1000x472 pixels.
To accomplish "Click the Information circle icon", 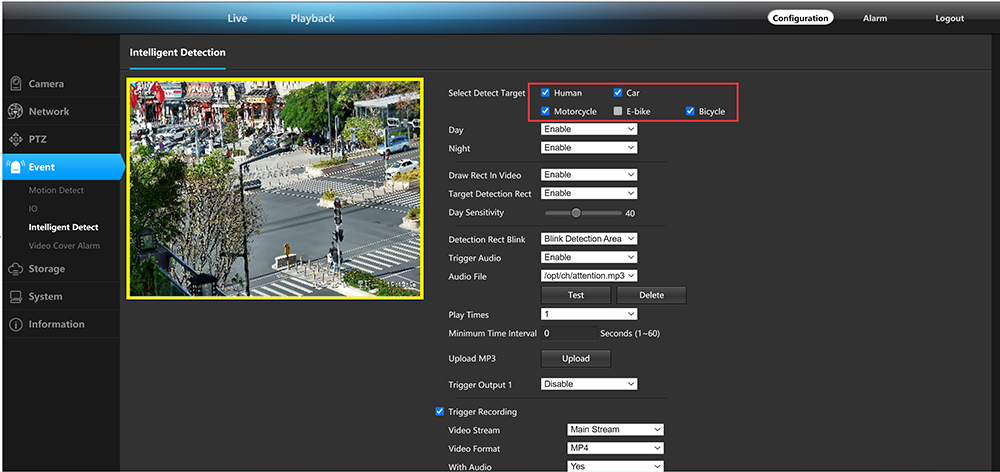I will point(15,325).
